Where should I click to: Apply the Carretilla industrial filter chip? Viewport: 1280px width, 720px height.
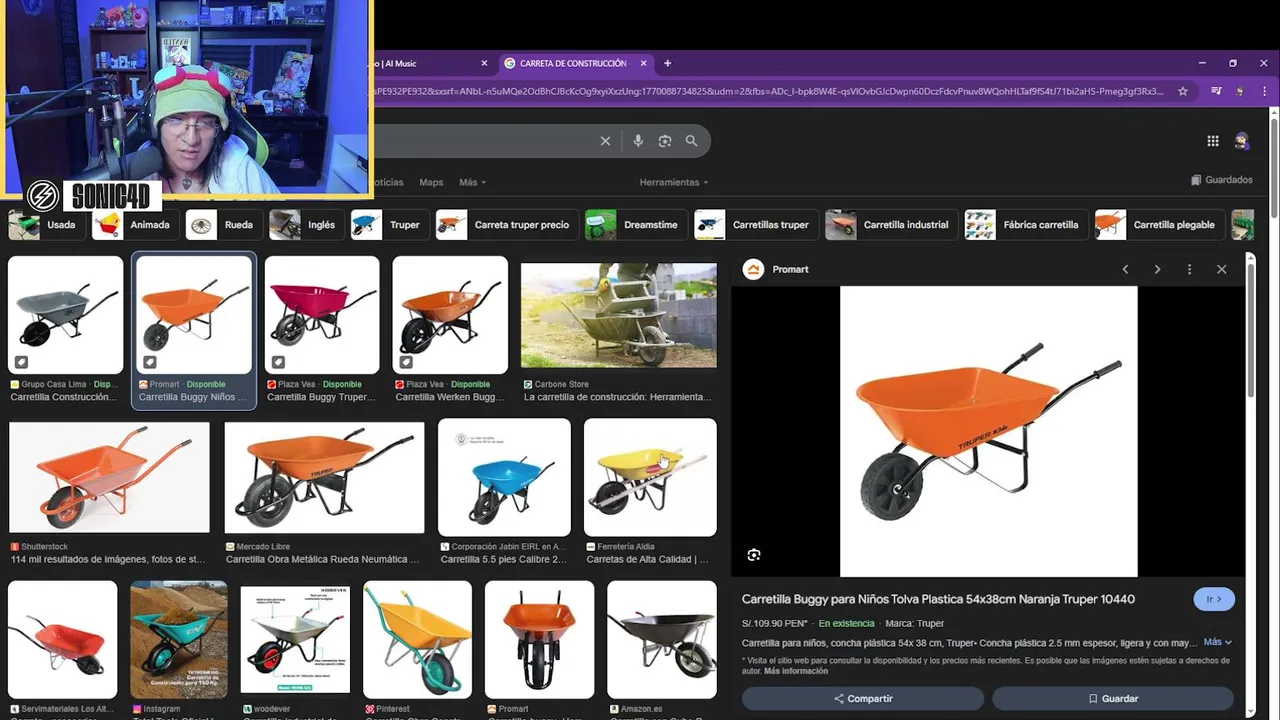click(891, 225)
